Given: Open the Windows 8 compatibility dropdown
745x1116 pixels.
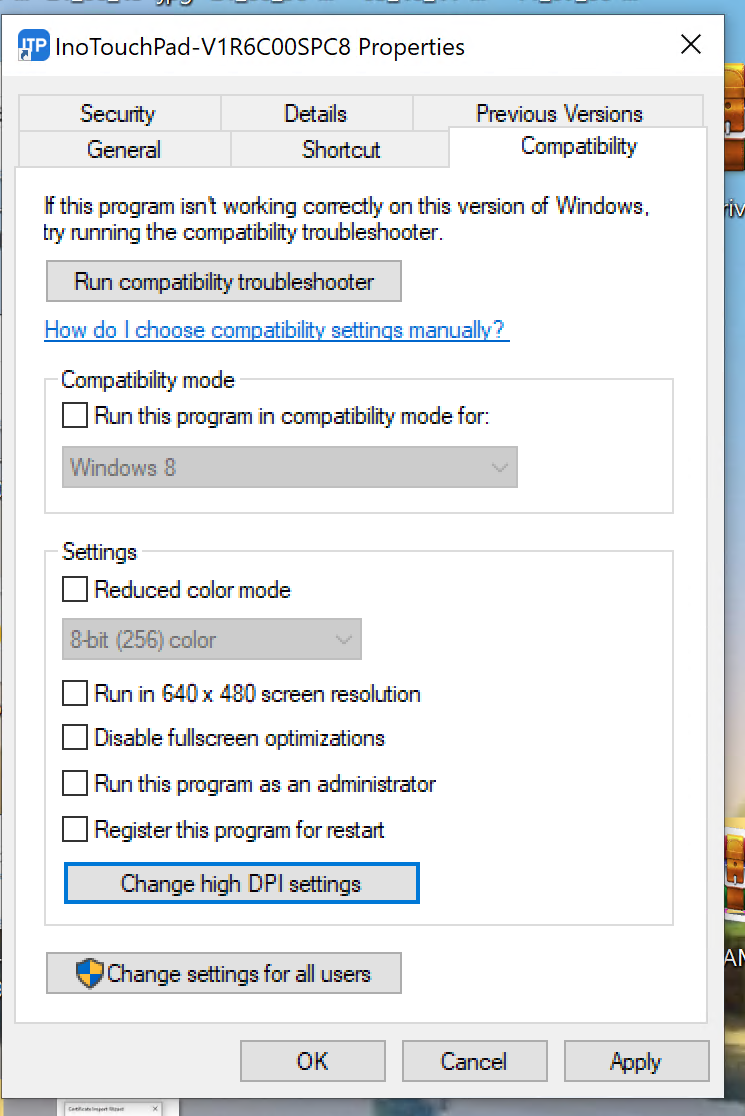Looking at the screenshot, I should pyautogui.click(x=290, y=467).
